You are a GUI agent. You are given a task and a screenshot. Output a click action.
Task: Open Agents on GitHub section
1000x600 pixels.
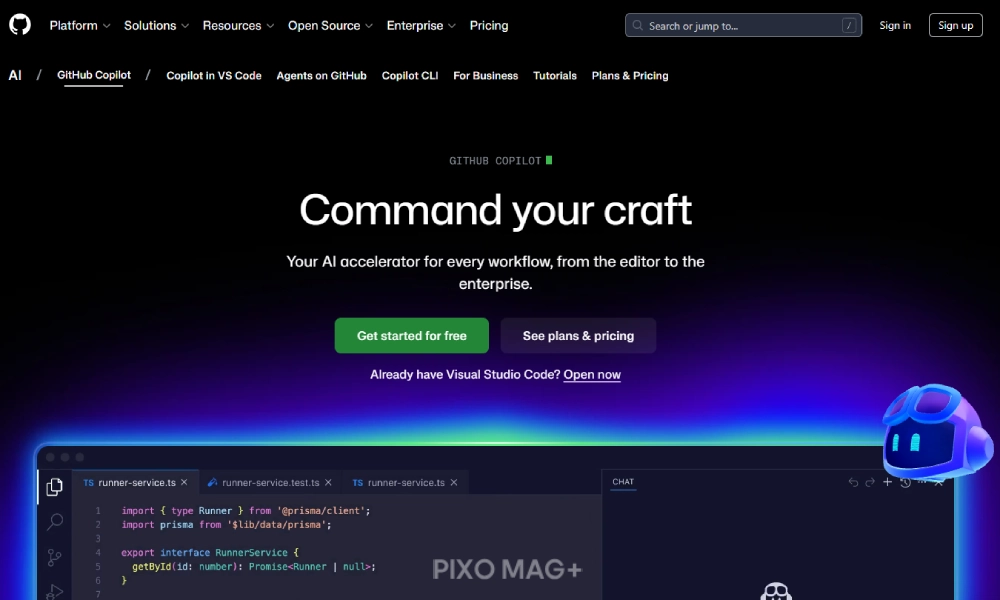coord(321,75)
